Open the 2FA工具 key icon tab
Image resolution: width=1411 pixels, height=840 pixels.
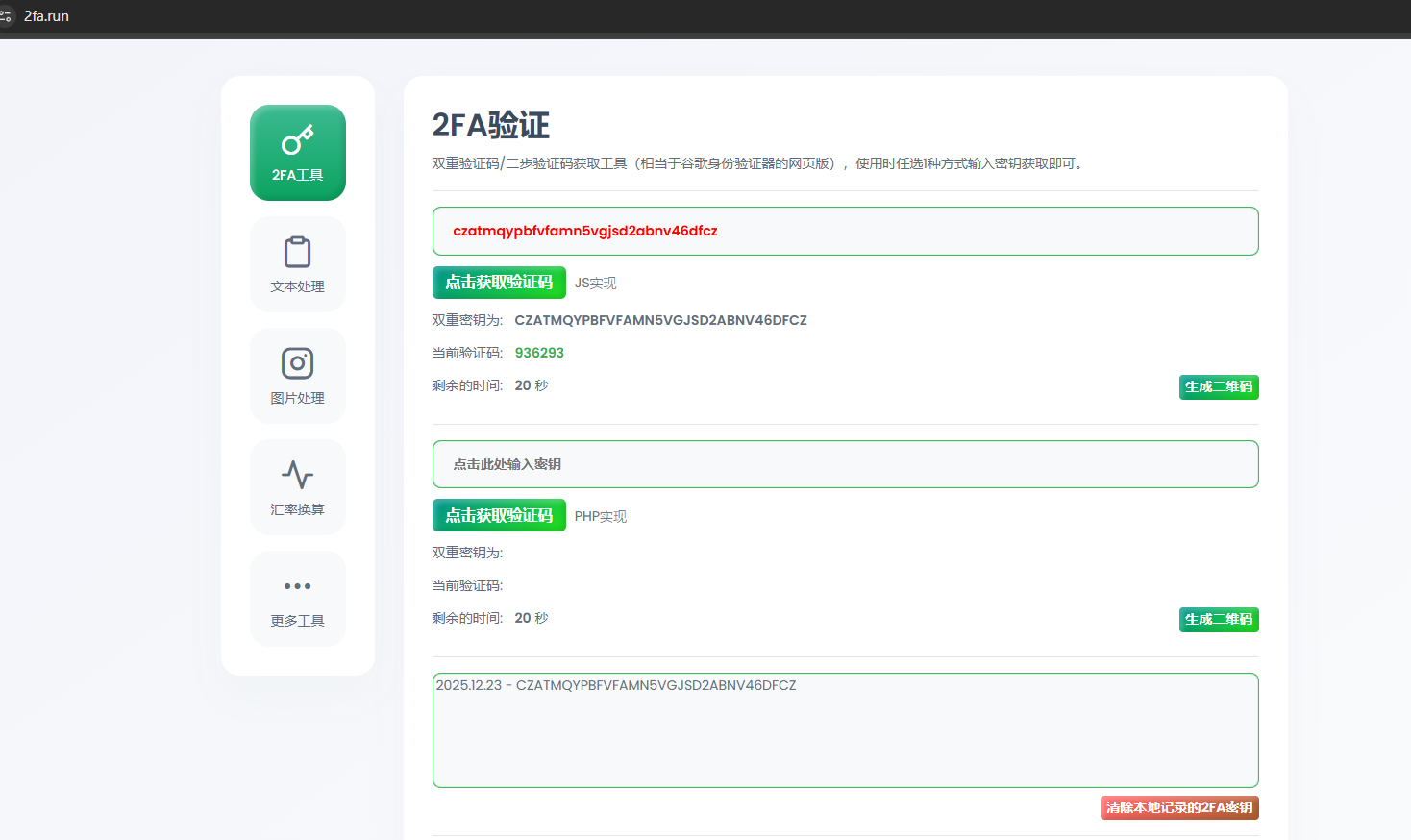(297, 152)
